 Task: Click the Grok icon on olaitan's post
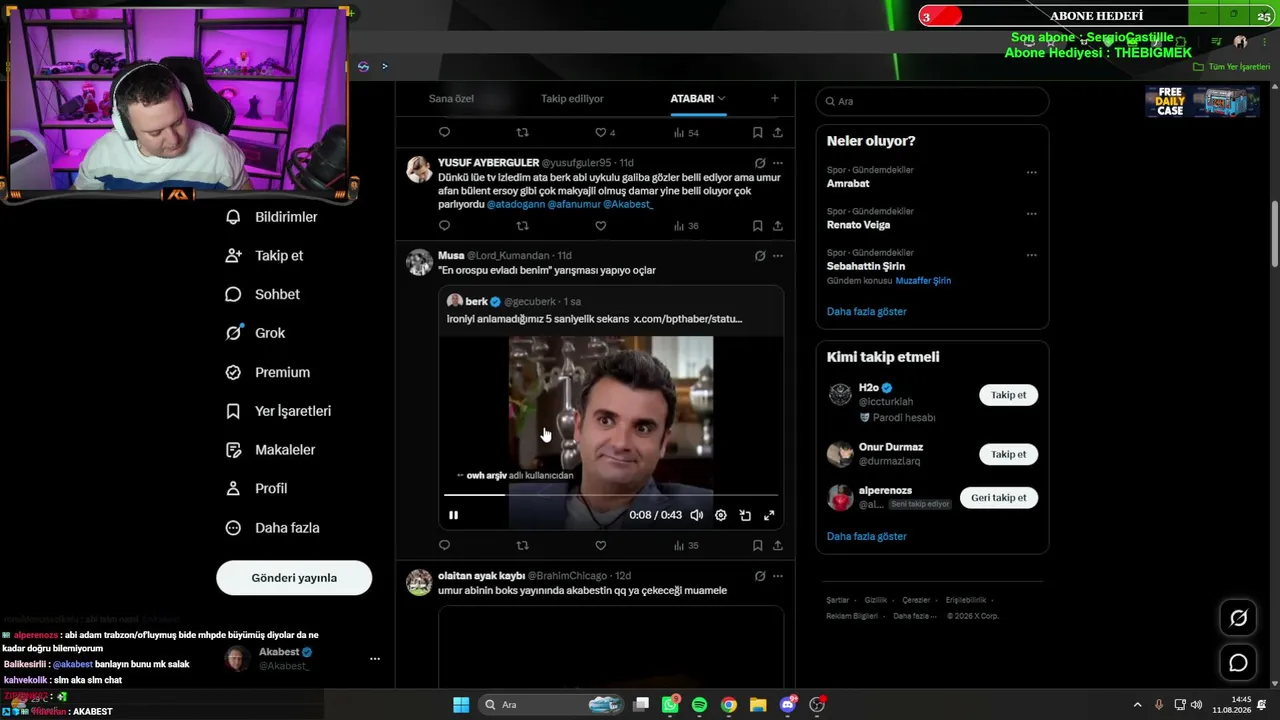tap(760, 576)
